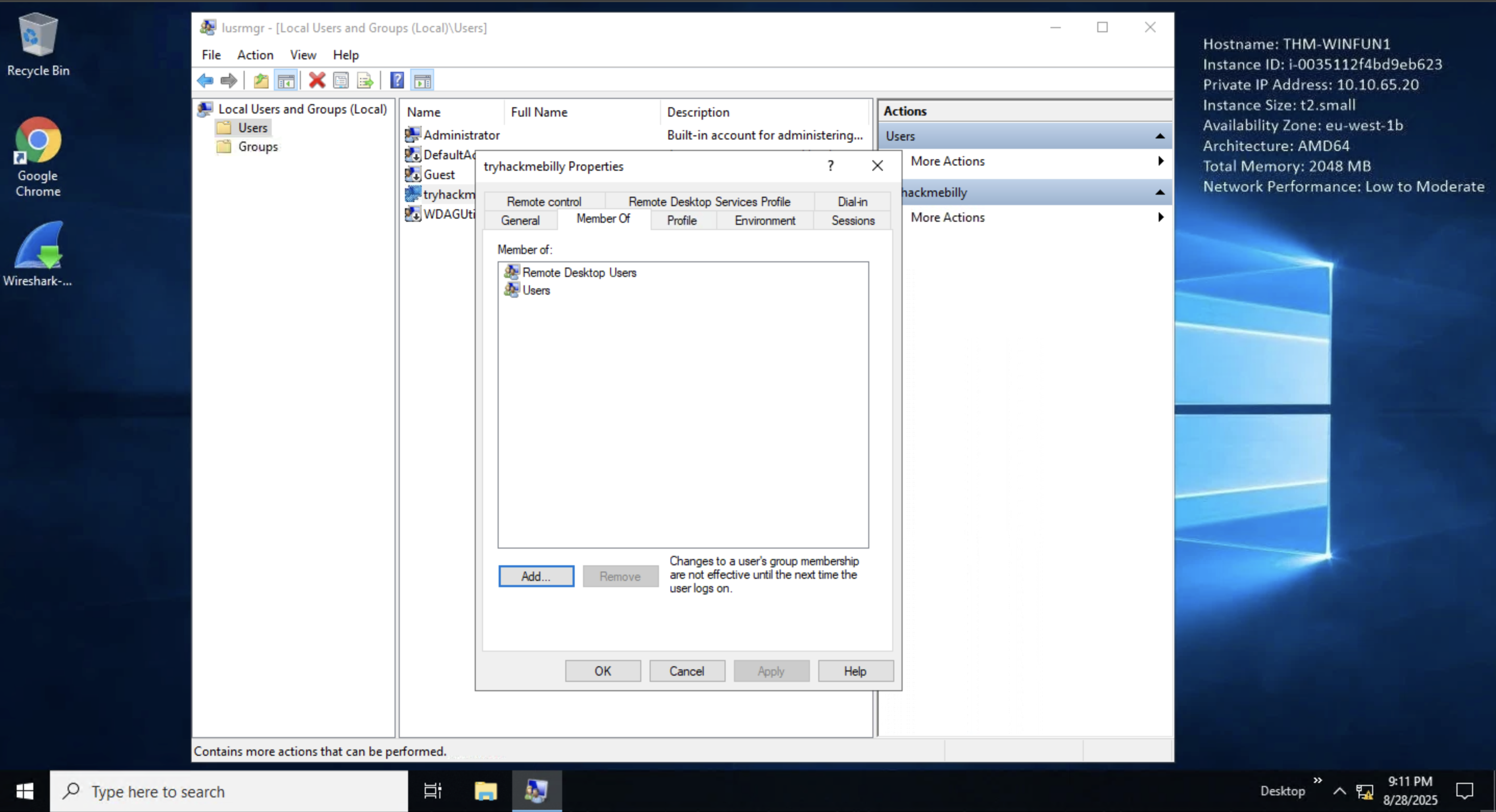
Task: Expand More Actions under tryhackmebilly
Action: (947, 218)
